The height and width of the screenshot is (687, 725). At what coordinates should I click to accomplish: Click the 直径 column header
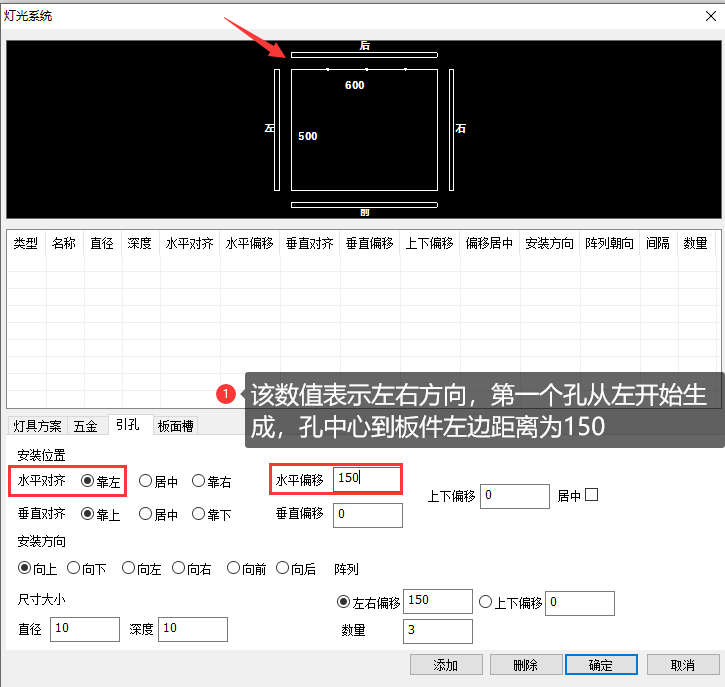coord(102,243)
